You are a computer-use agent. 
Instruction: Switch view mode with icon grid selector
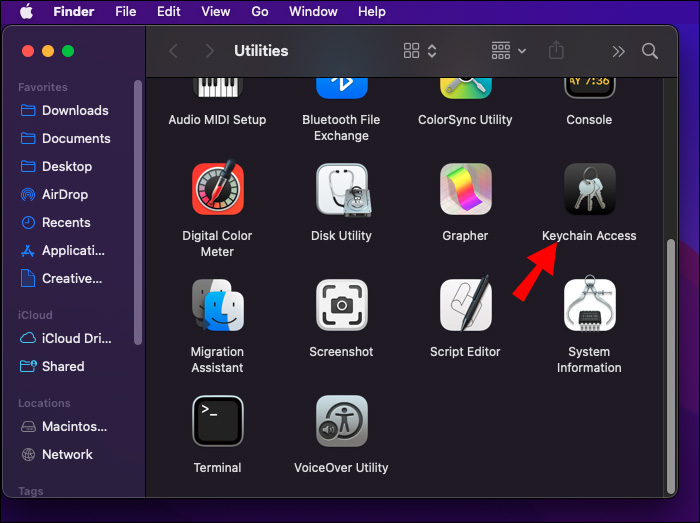pyautogui.click(x=420, y=51)
